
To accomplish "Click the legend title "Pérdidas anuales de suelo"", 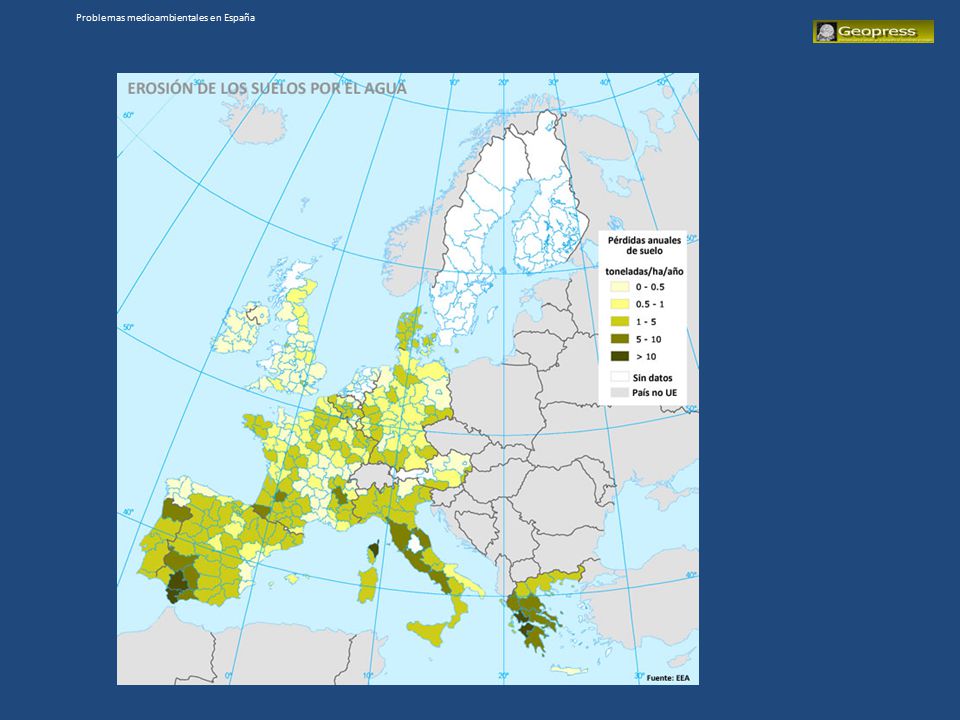I will 644,246.
